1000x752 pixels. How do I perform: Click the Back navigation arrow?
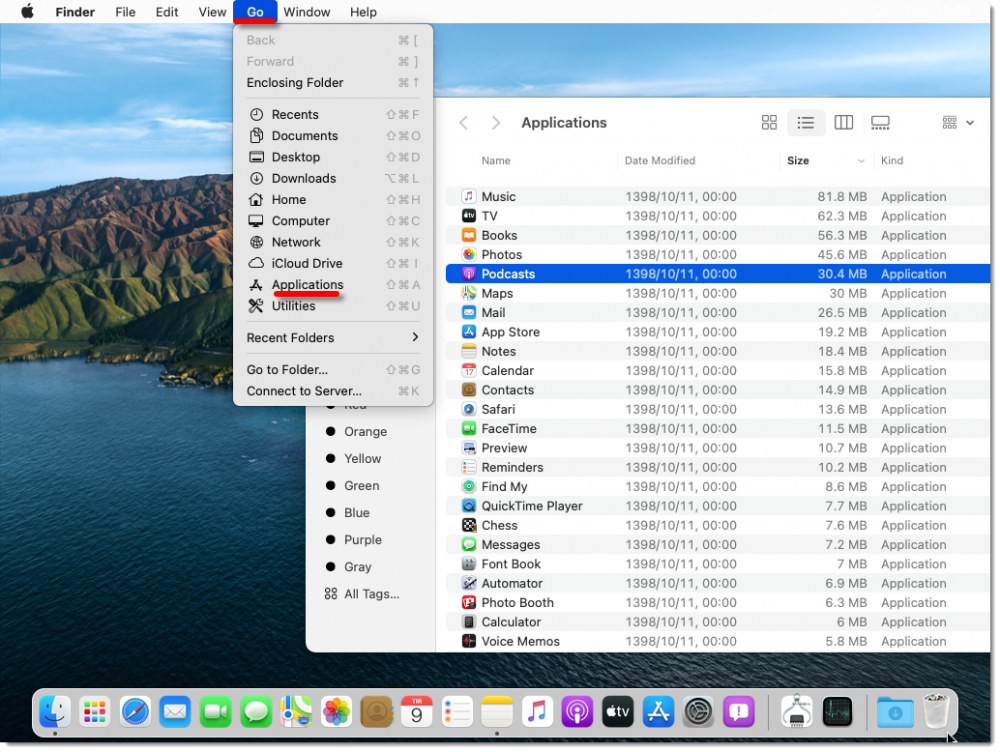coord(463,122)
